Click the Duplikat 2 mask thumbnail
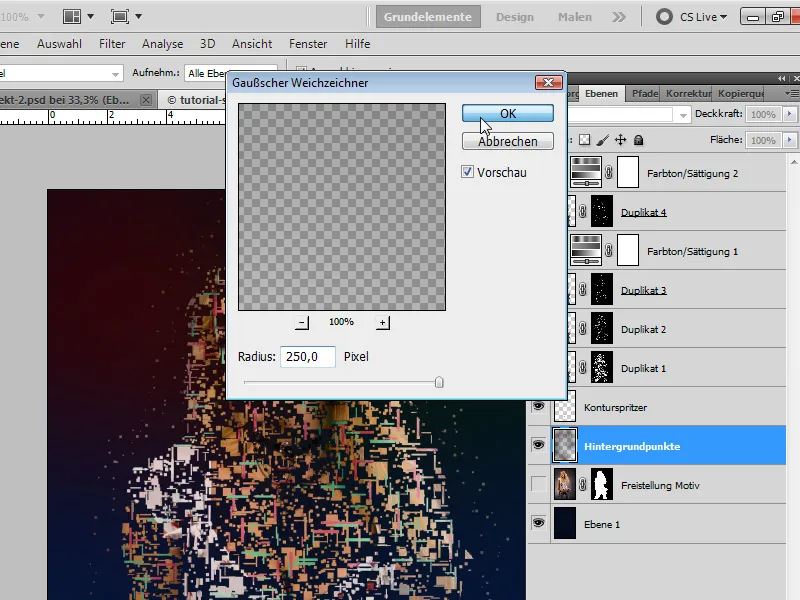 [602, 328]
